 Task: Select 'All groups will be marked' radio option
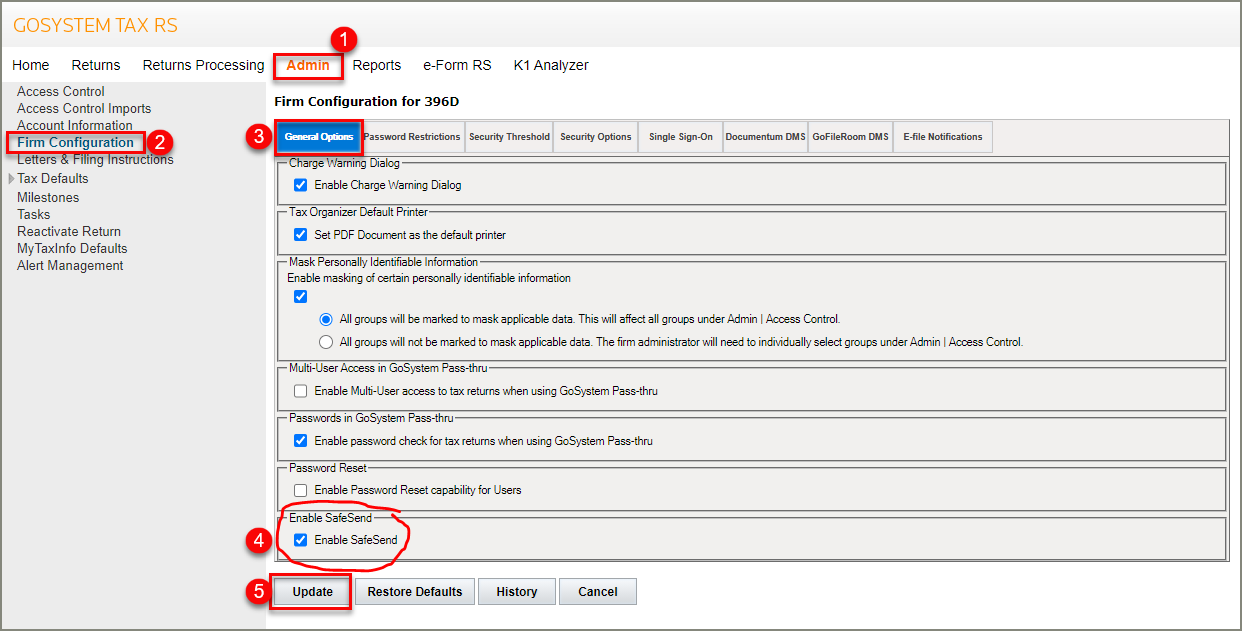(326, 319)
